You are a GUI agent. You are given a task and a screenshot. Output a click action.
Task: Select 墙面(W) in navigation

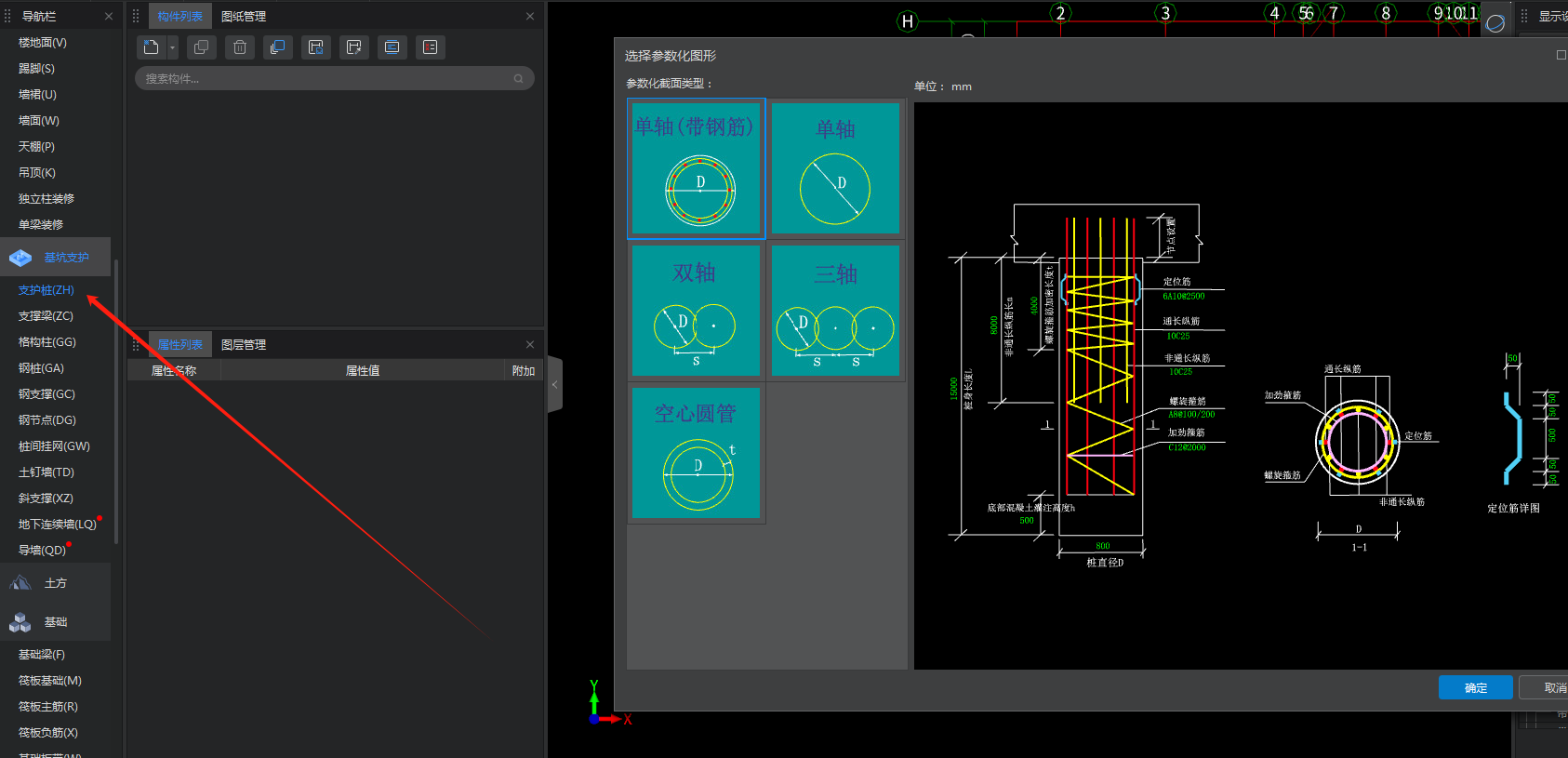39,121
